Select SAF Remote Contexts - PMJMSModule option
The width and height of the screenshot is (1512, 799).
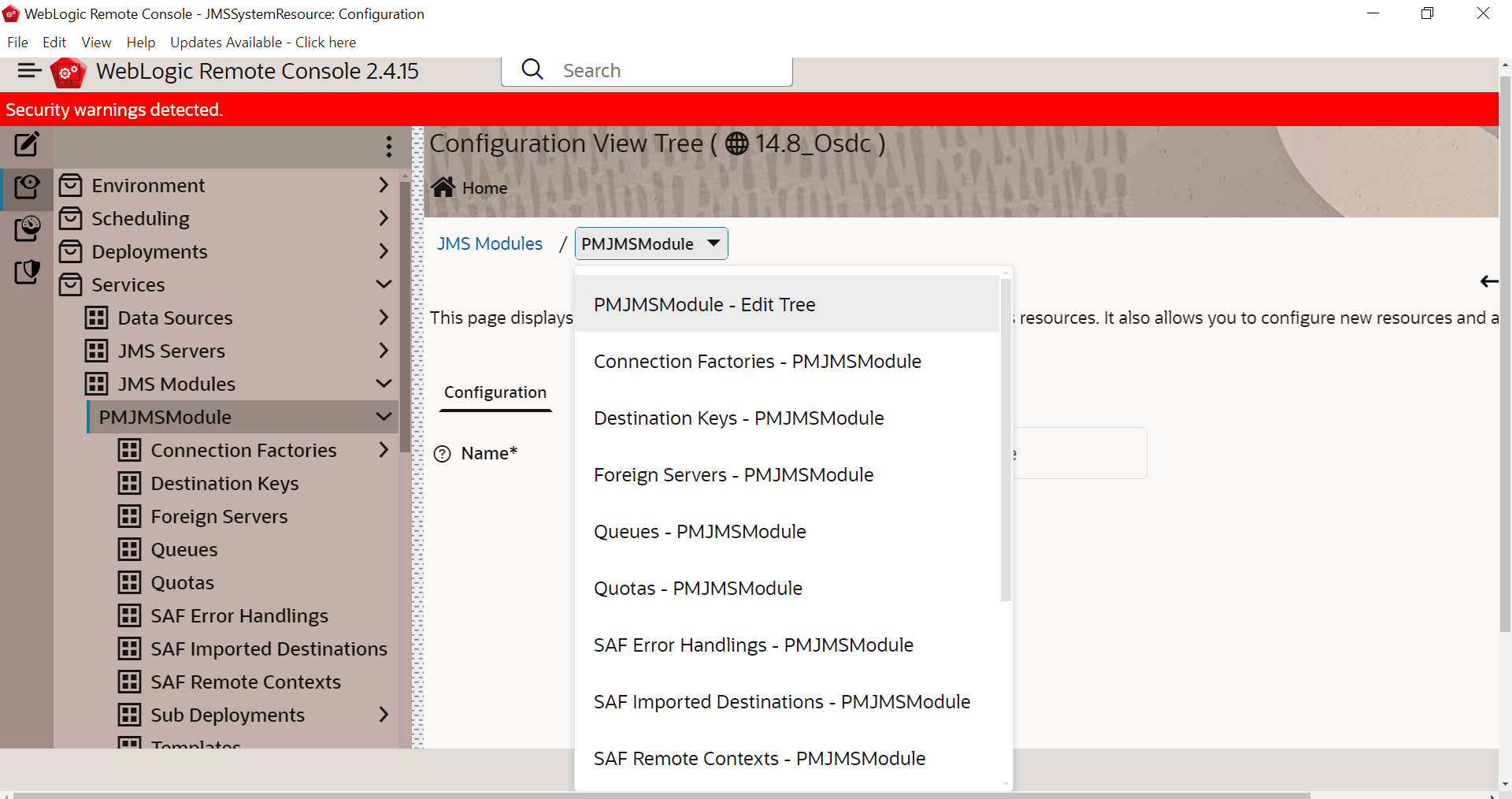pos(787,758)
